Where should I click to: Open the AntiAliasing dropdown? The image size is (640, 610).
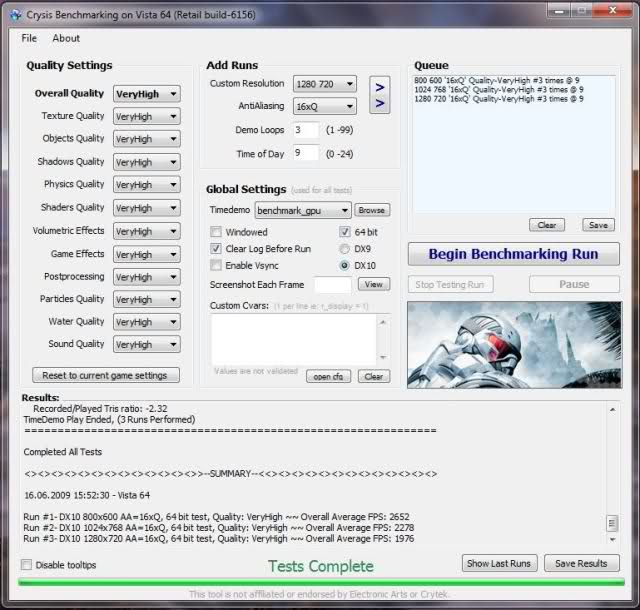325,107
